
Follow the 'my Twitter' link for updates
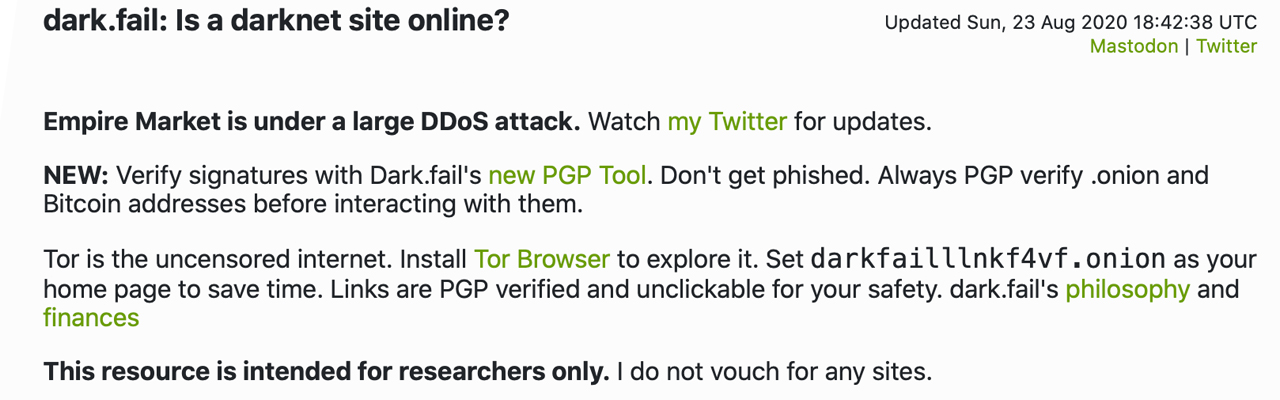click(x=727, y=122)
